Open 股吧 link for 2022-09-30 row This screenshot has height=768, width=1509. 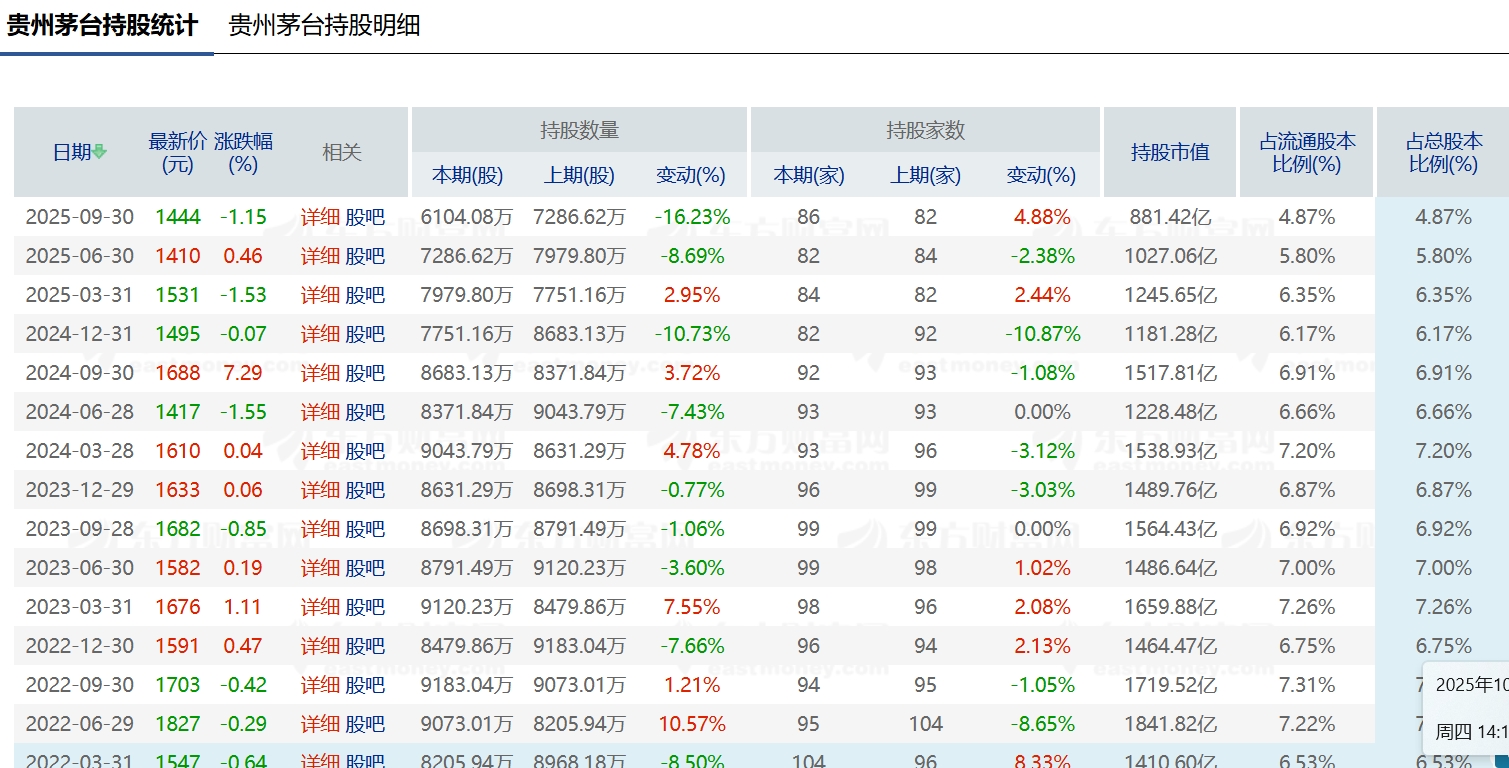(x=365, y=685)
